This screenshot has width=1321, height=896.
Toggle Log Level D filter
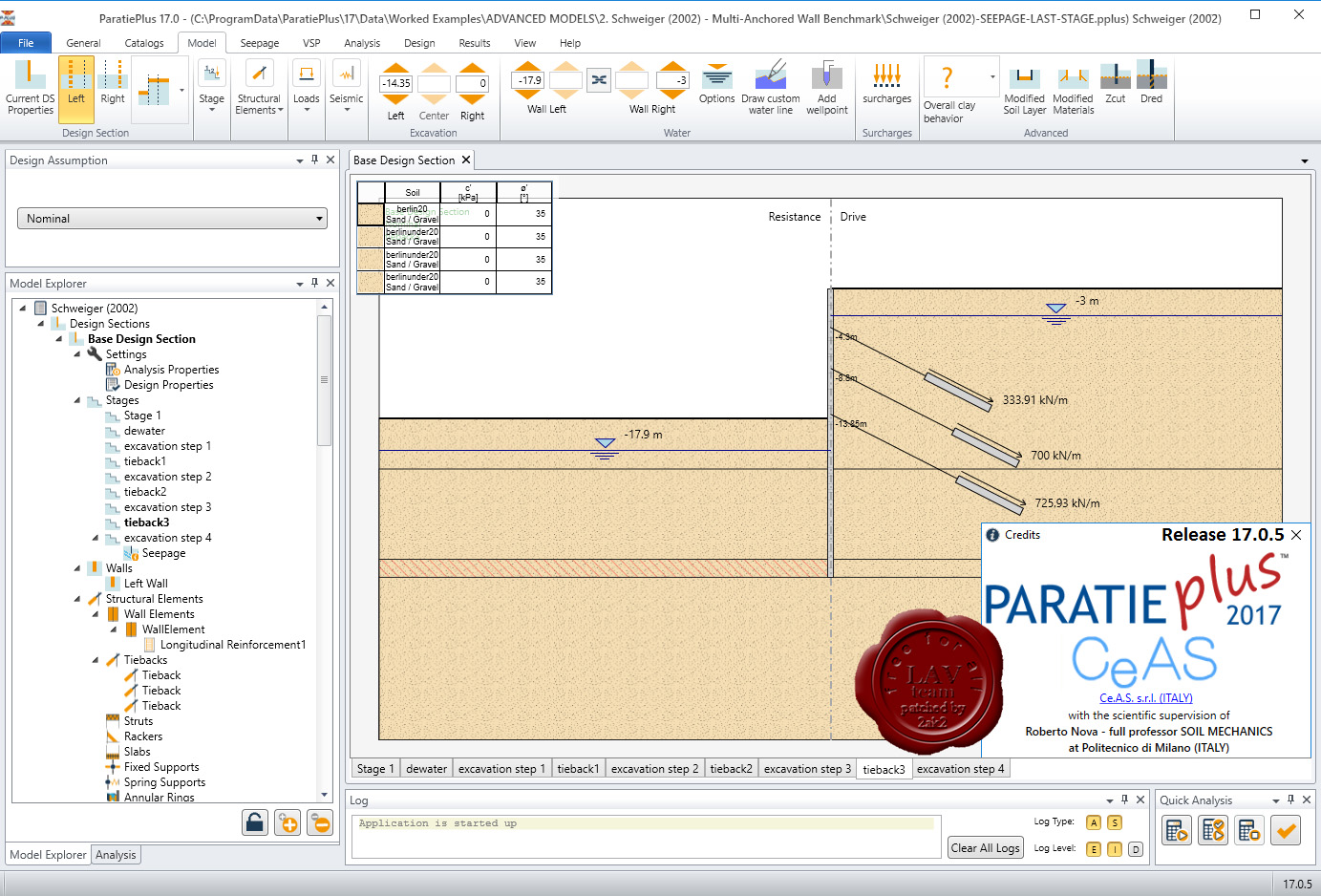pyautogui.click(x=1136, y=849)
